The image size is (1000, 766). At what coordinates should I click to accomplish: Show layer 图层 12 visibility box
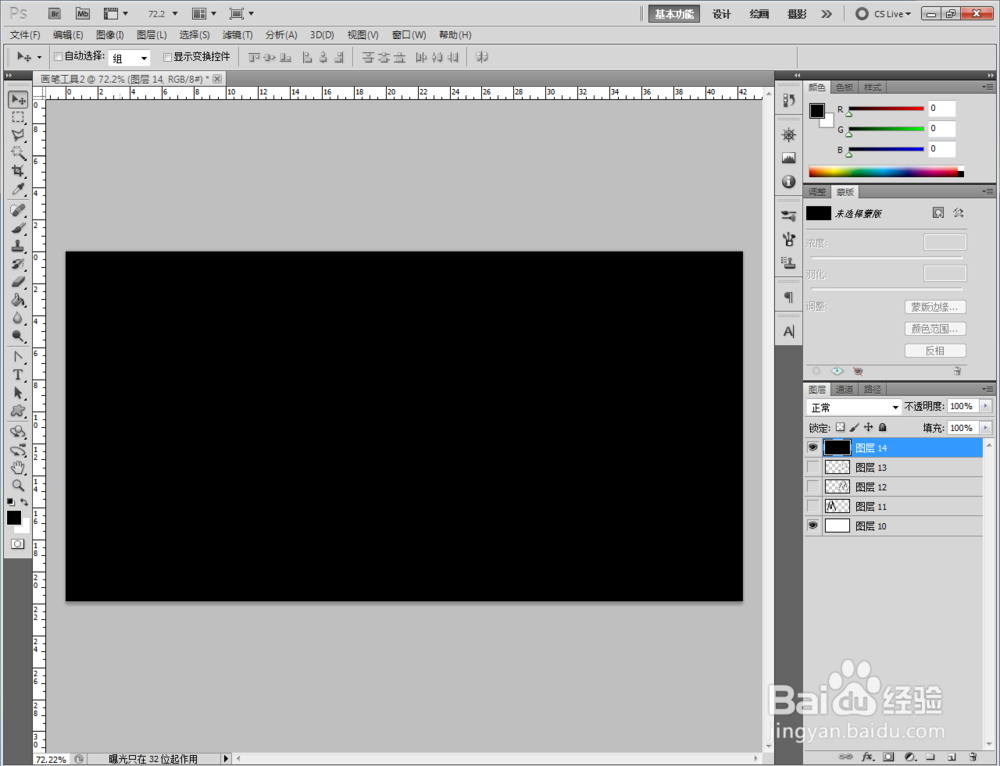812,487
